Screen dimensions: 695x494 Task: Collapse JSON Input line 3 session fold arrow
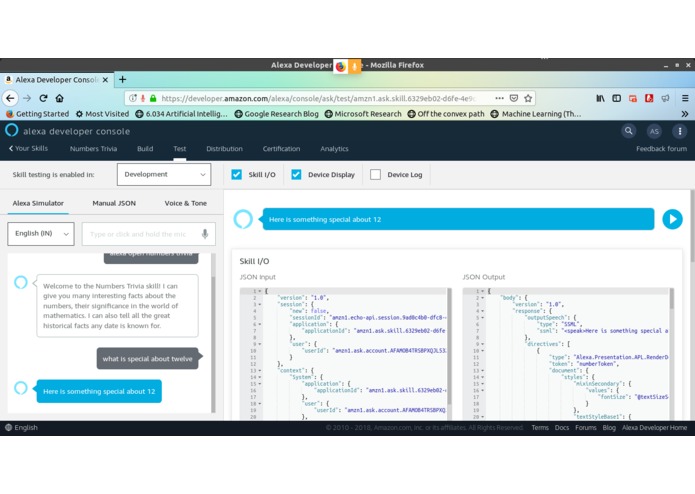coord(260,304)
